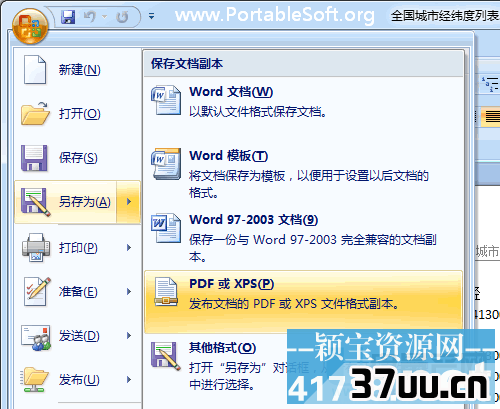Viewport: 500px width, 409px height.
Task: Select the 发布(U) menu entry
Action: 78,380
